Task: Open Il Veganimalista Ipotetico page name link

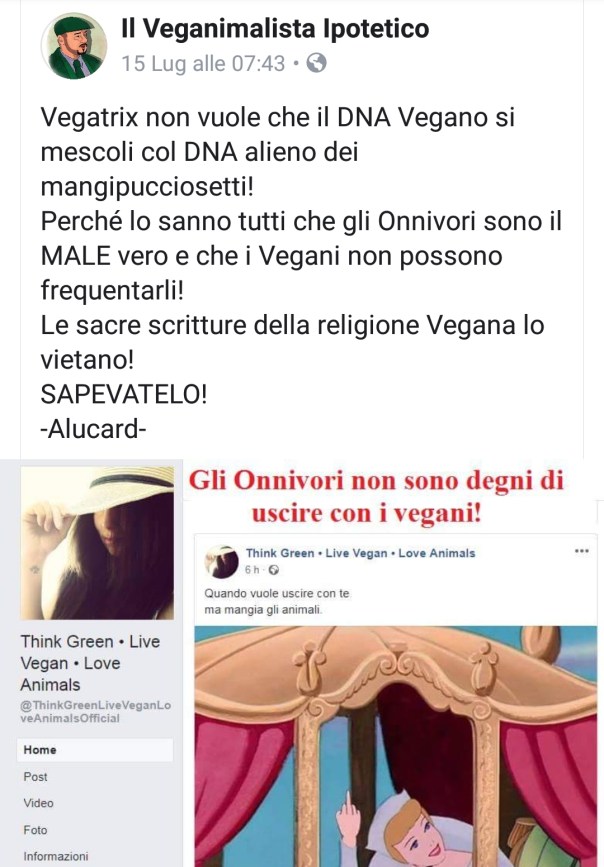Action: tap(275, 29)
